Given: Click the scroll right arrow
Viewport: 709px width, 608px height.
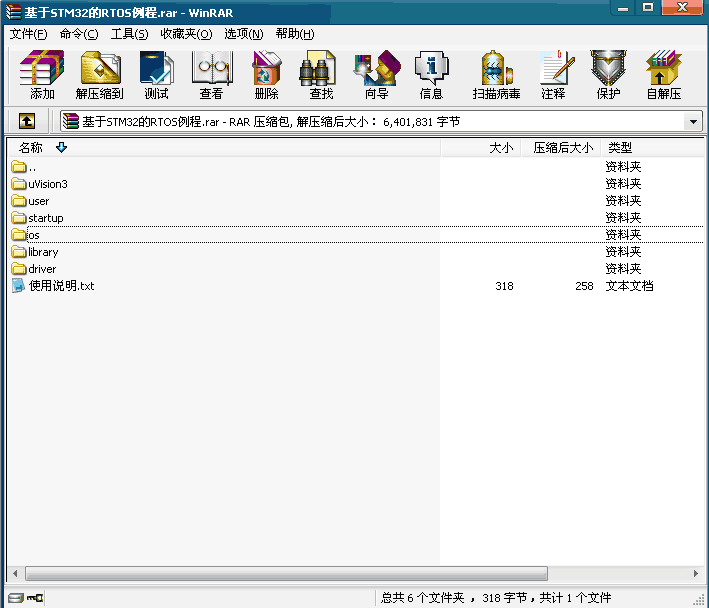Looking at the screenshot, I should (696, 573).
